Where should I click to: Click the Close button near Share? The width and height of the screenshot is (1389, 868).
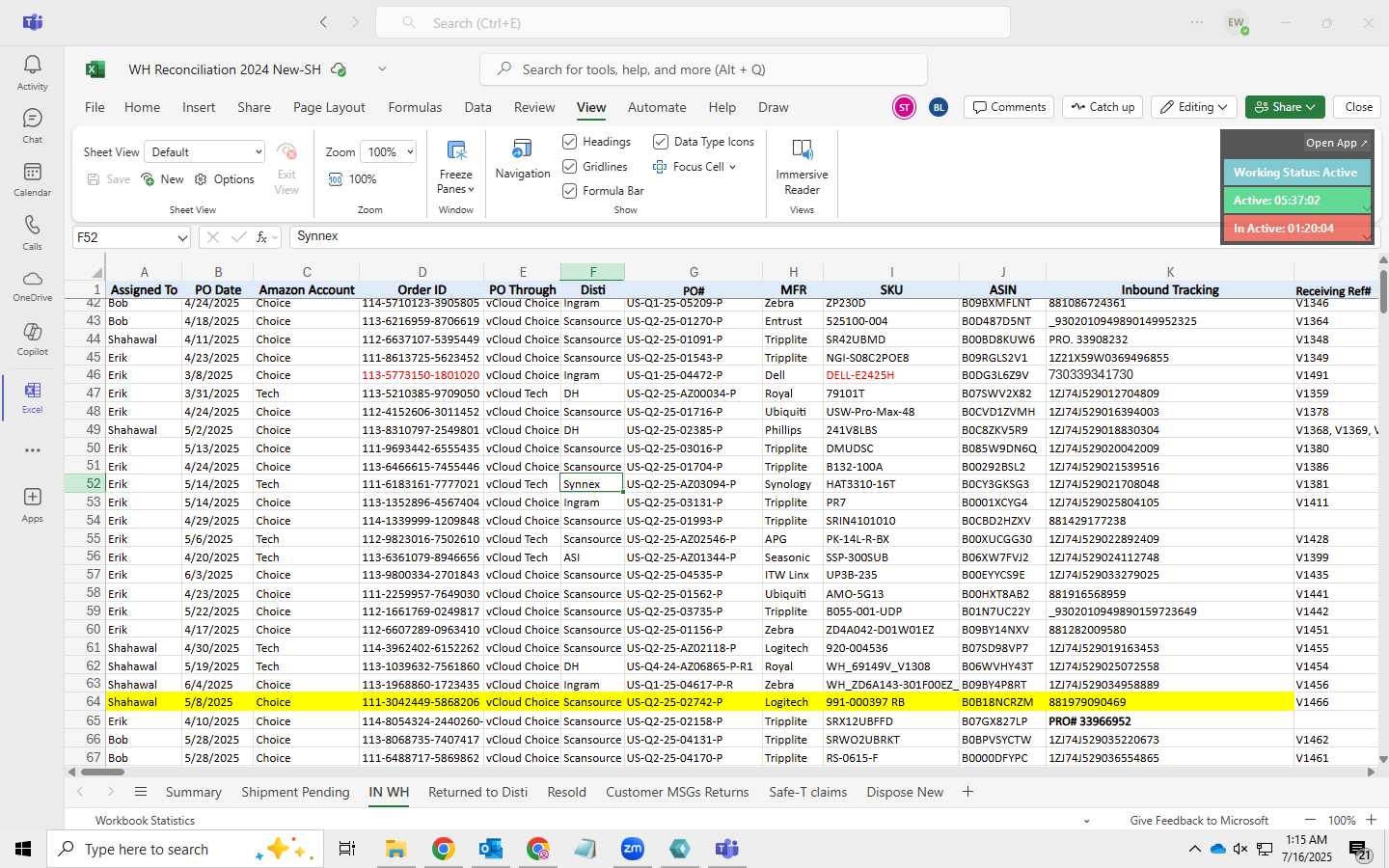coord(1358,107)
